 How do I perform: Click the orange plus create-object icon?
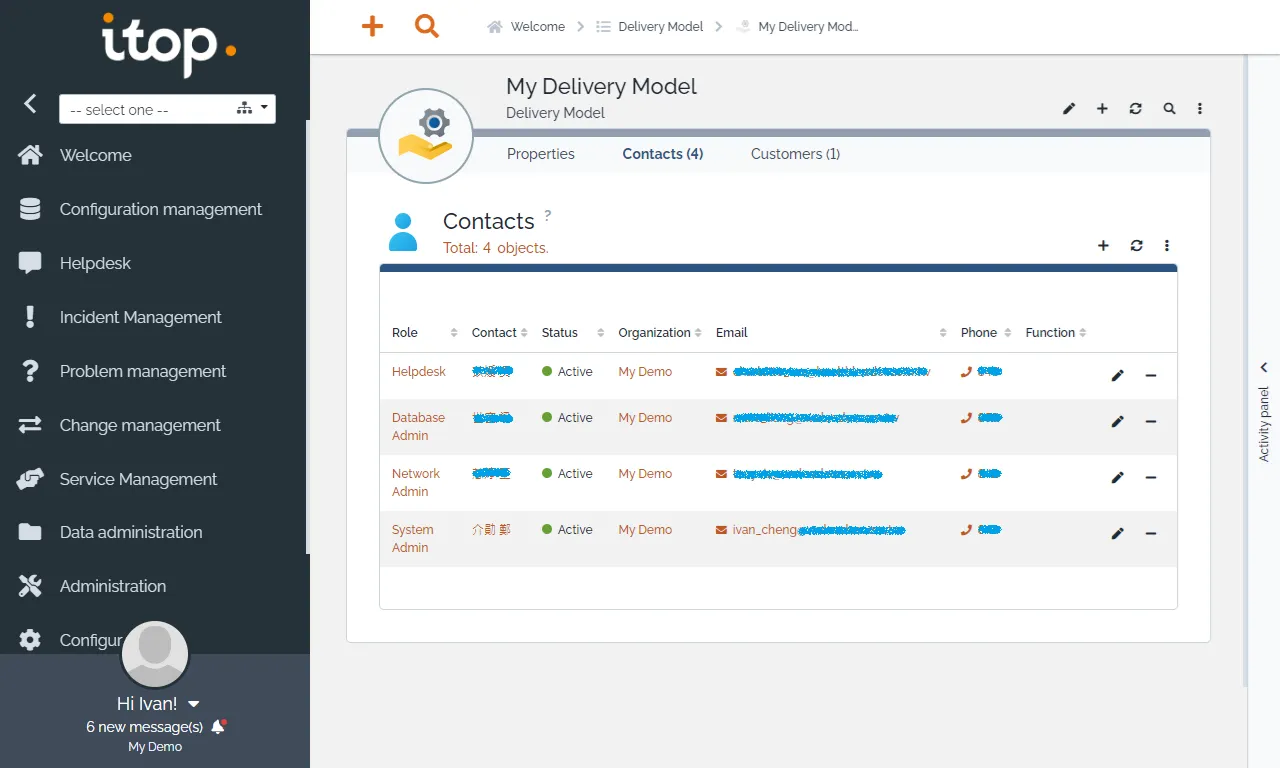(x=372, y=27)
